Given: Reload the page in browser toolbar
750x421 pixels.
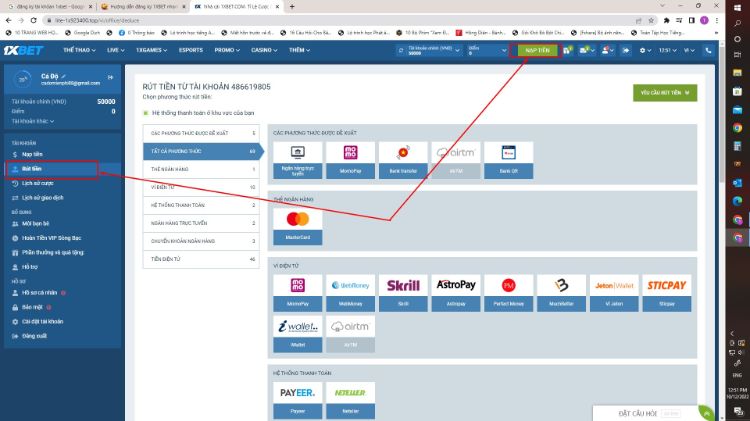Looking at the screenshot, I should (33, 21).
